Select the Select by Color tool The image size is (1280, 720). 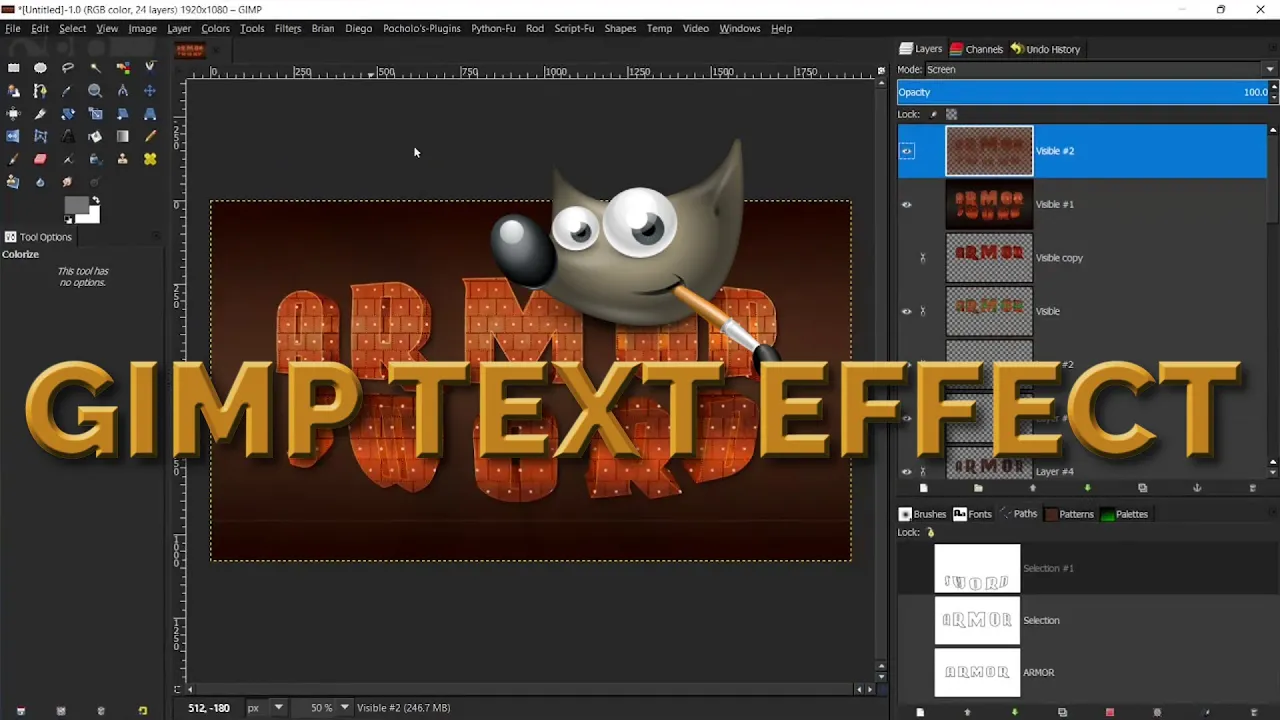[123, 67]
